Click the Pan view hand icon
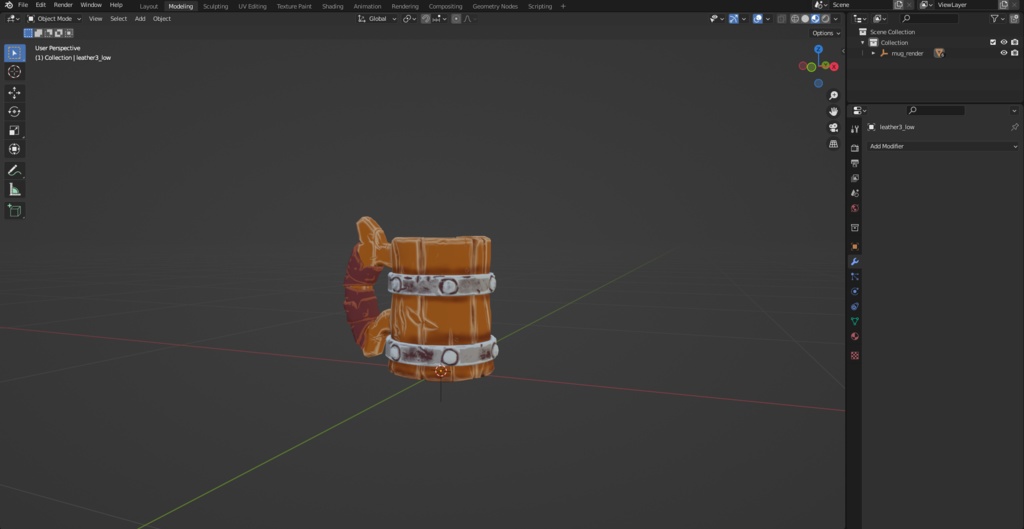Image resolution: width=1024 pixels, height=529 pixels. point(833,112)
